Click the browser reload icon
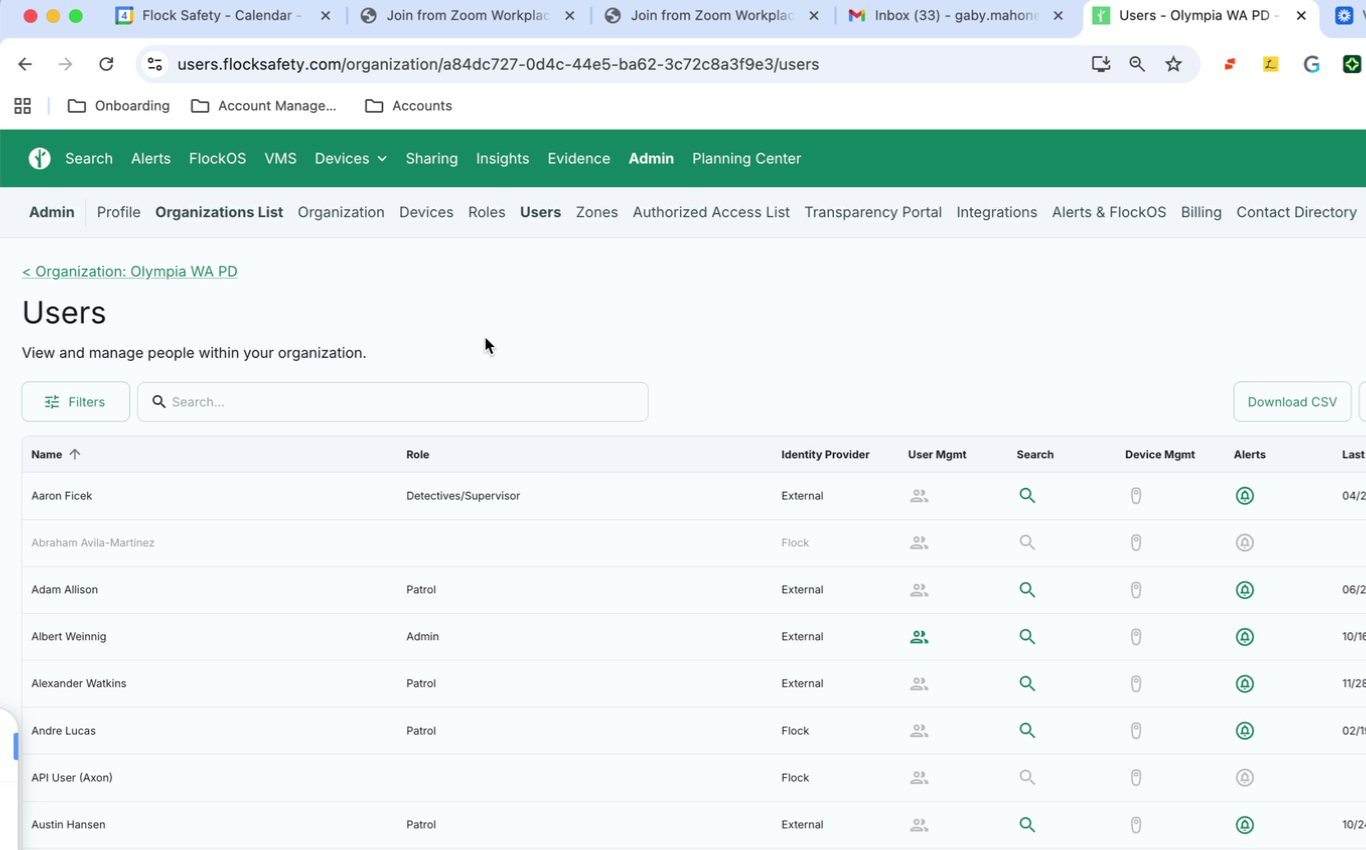Screen dimensions: 1366x850 click(x=106, y=64)
